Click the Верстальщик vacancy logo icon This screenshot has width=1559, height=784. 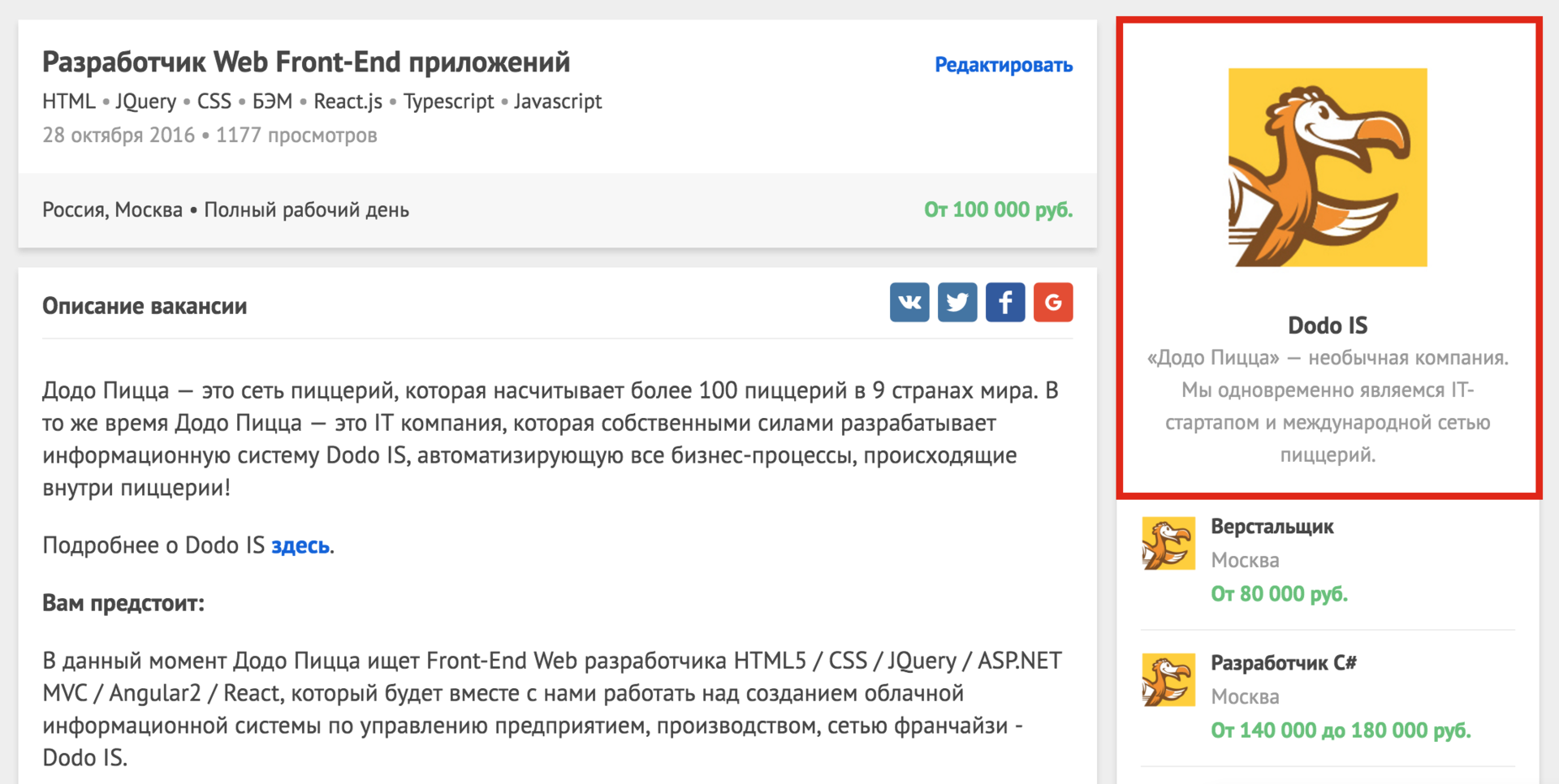click(x=1168, y=542)
